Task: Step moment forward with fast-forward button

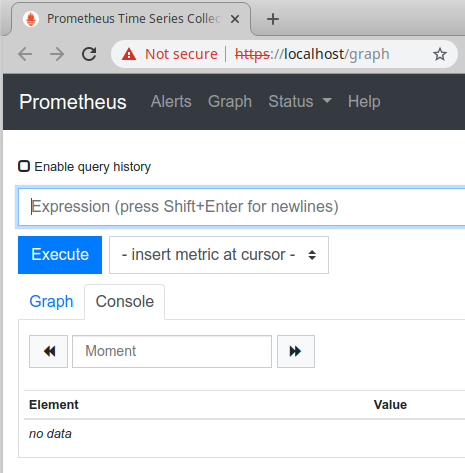Action: [x=296, y=351]
